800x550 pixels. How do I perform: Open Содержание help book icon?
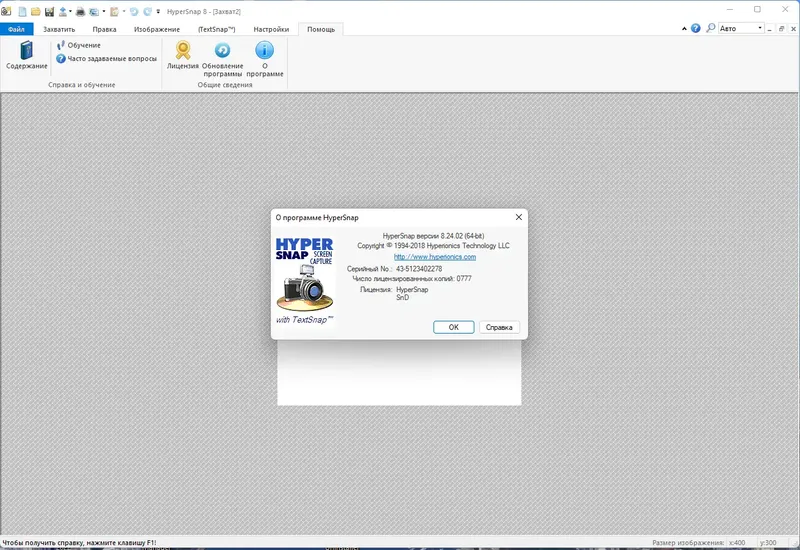[x=27, y=55]
